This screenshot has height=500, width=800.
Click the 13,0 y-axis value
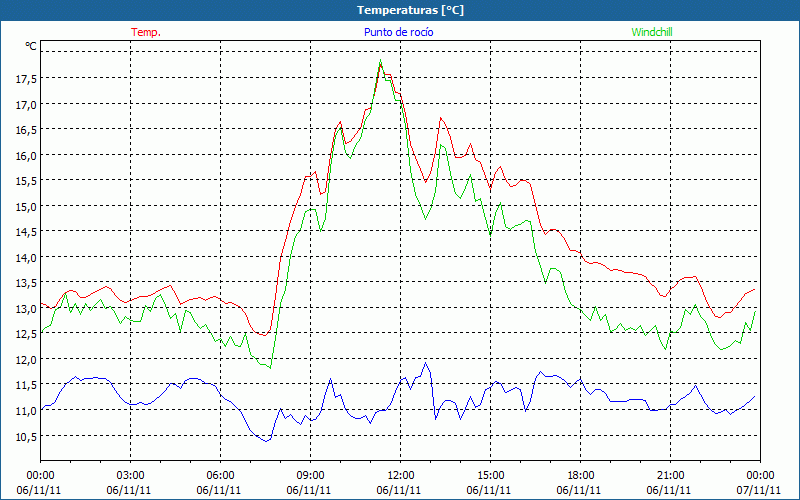pos(26,309)
